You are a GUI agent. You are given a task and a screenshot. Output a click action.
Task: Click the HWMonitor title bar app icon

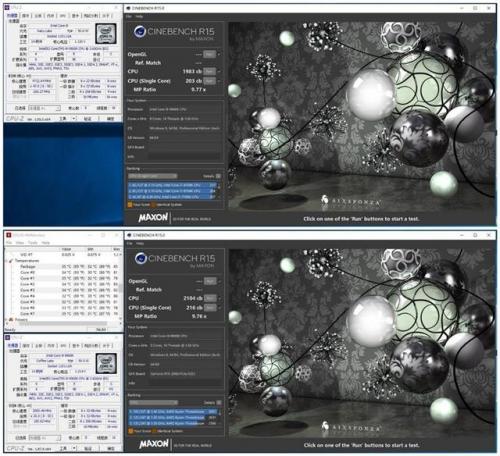9,235
